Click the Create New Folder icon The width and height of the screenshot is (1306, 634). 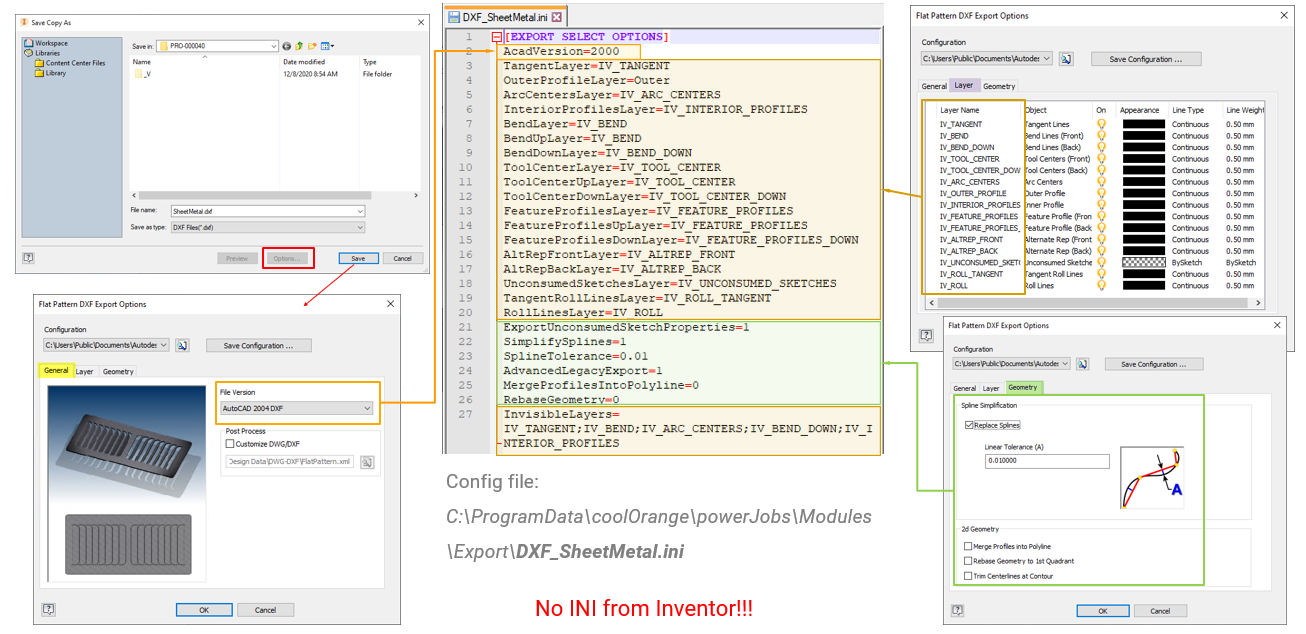point(312,46)
